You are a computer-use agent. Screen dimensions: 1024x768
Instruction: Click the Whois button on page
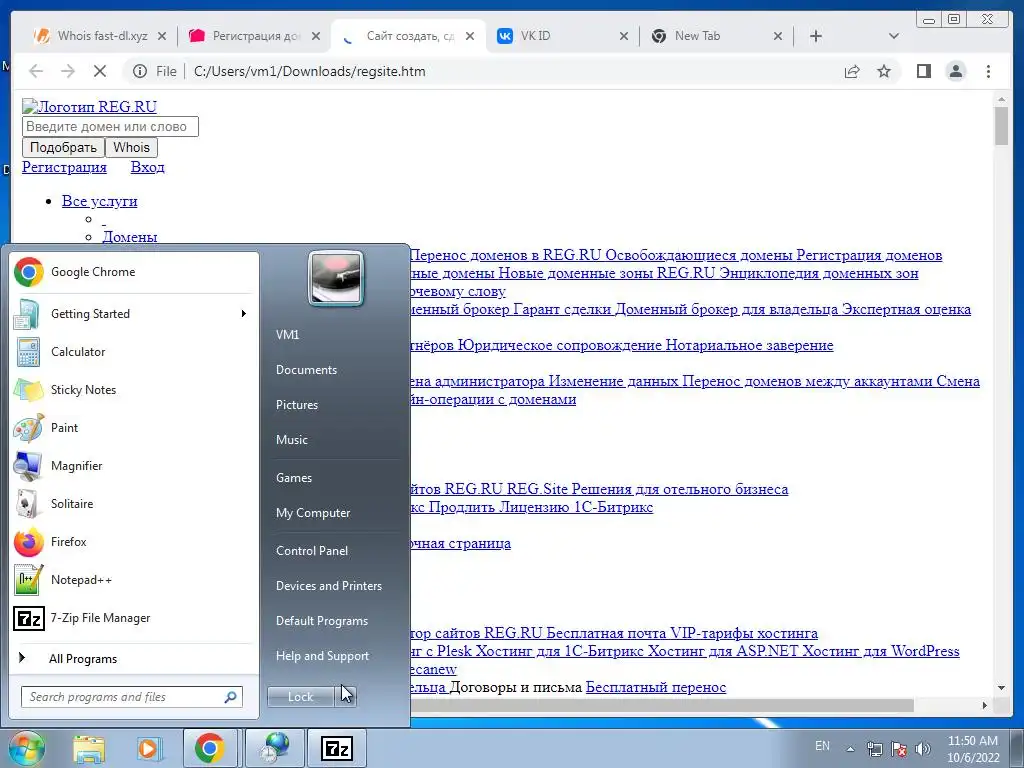pos(131,147)
